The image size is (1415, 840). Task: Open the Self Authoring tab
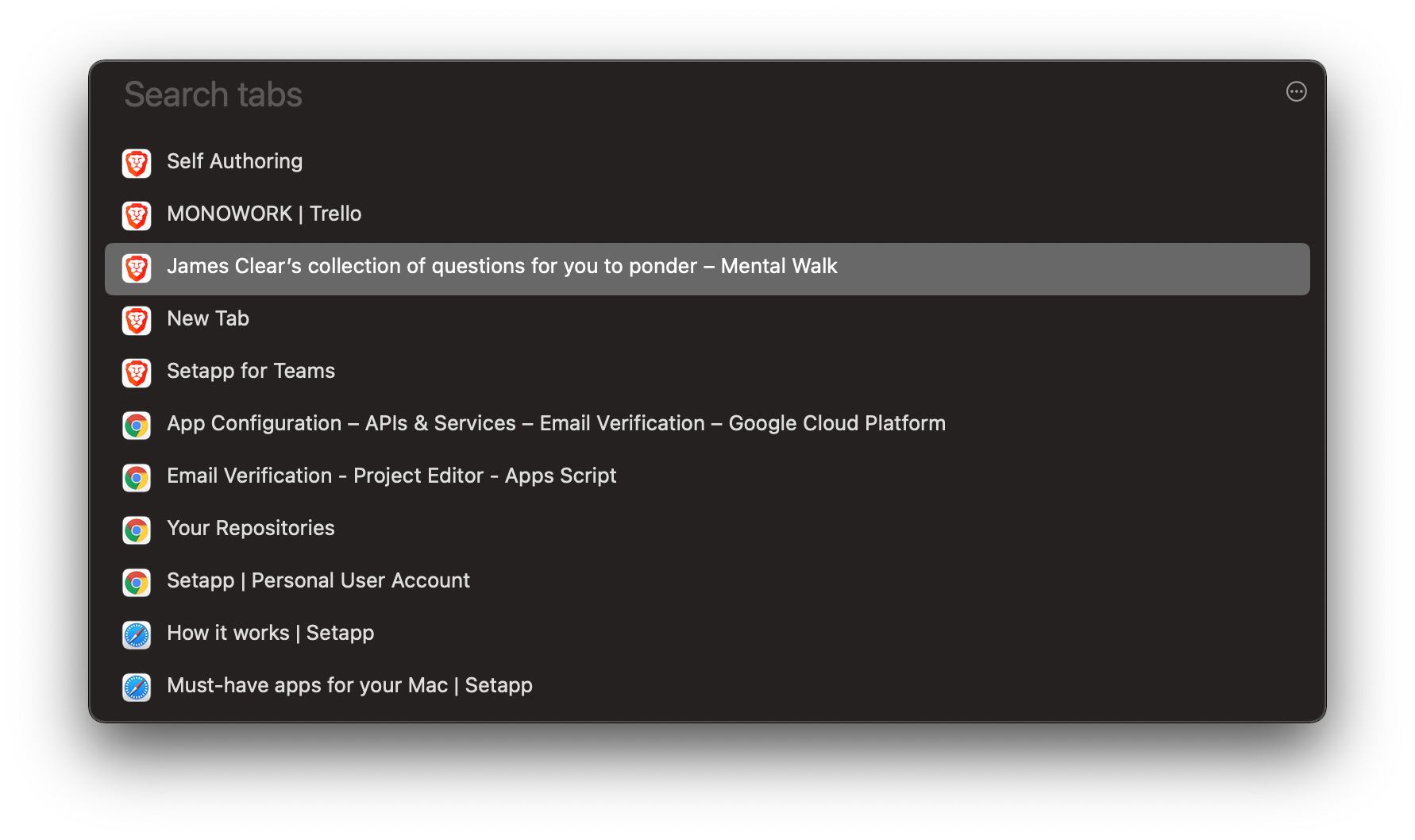tap(234, 161)
